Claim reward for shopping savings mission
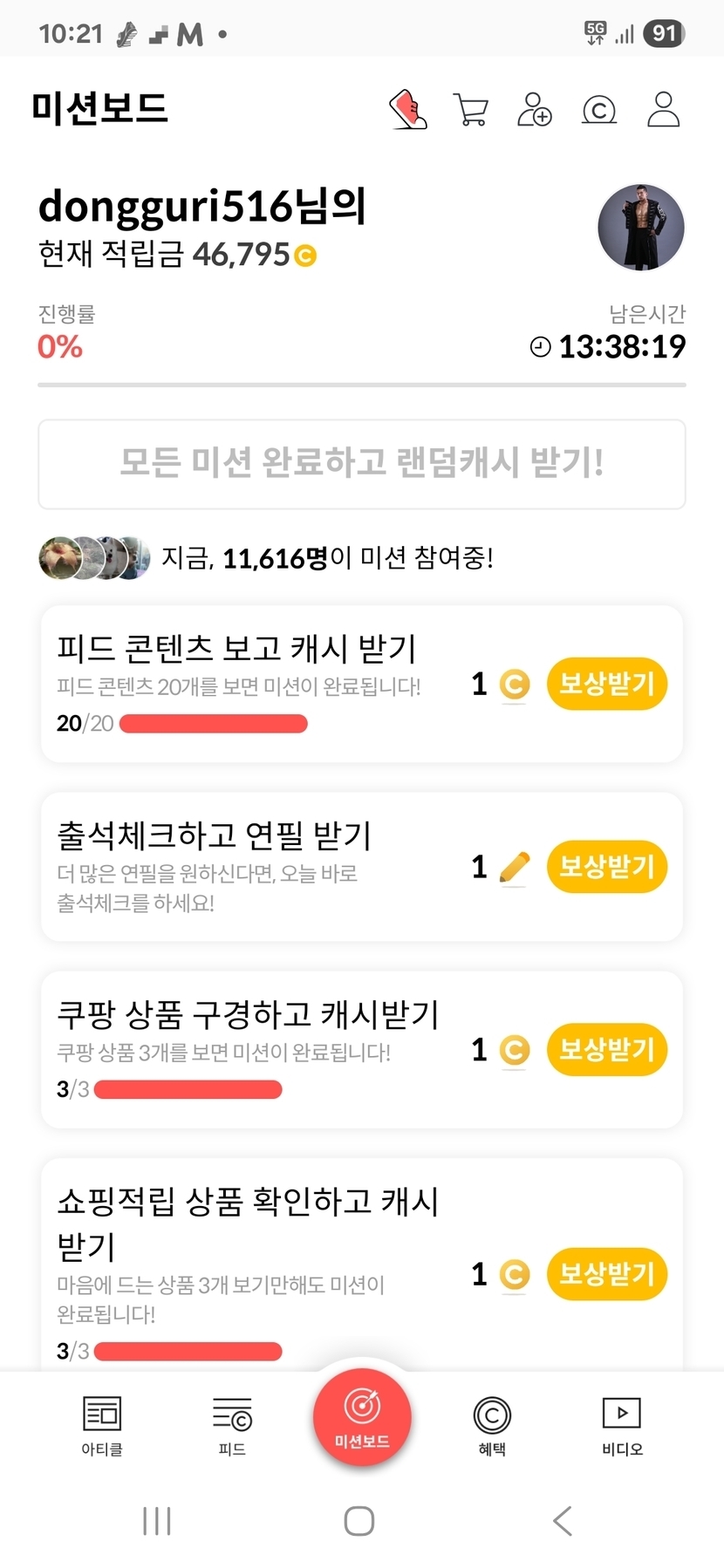The height and width of the screenshot is (1568, 724). coord(606,1274)
